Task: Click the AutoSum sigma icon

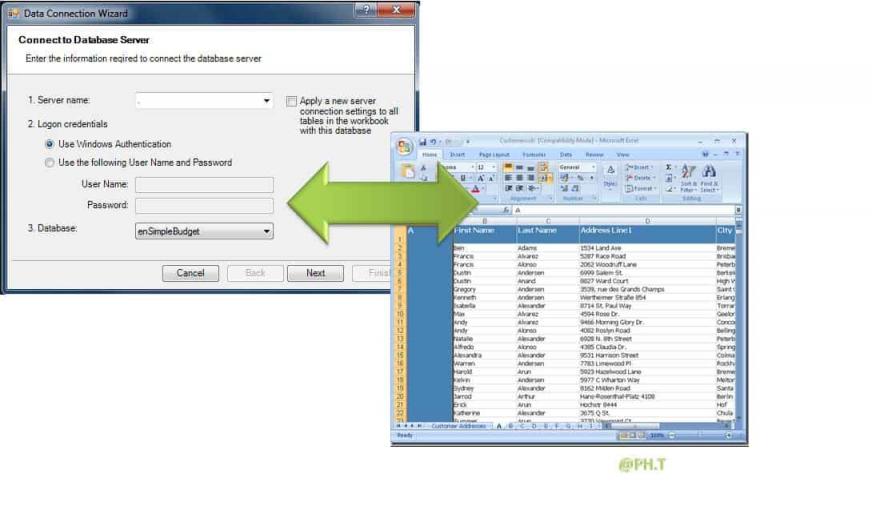Action: click(x=668, y=167)
